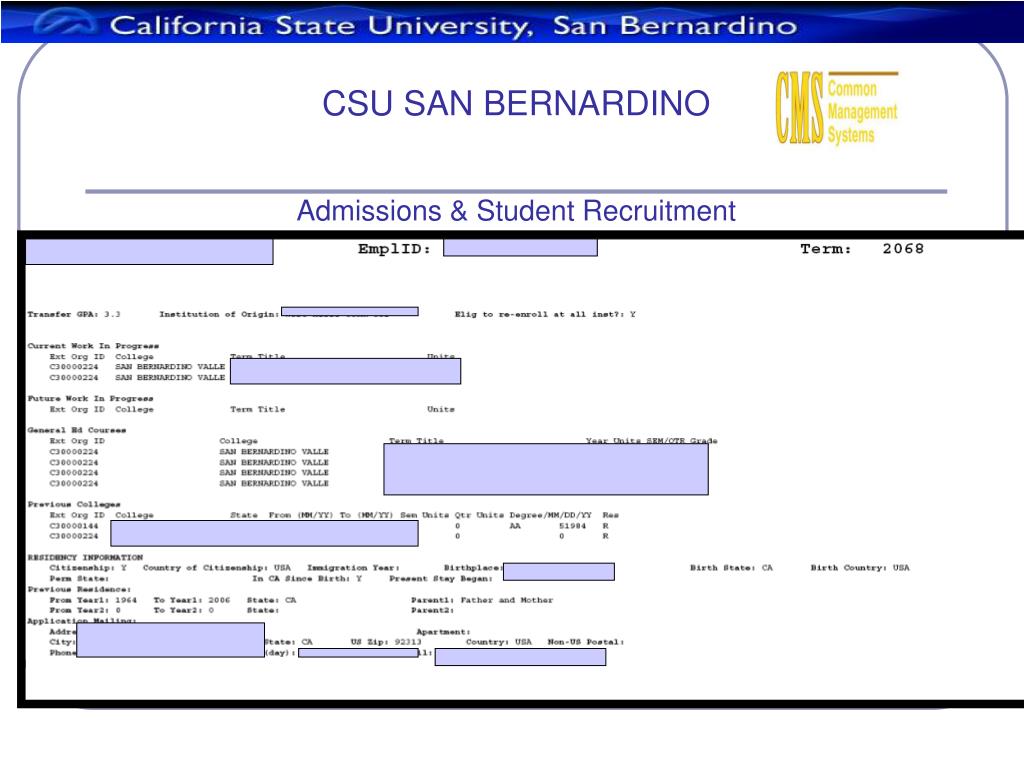
Task: Click 'Elig to re-enroll at all inst?: Y'
Action: 545,314
